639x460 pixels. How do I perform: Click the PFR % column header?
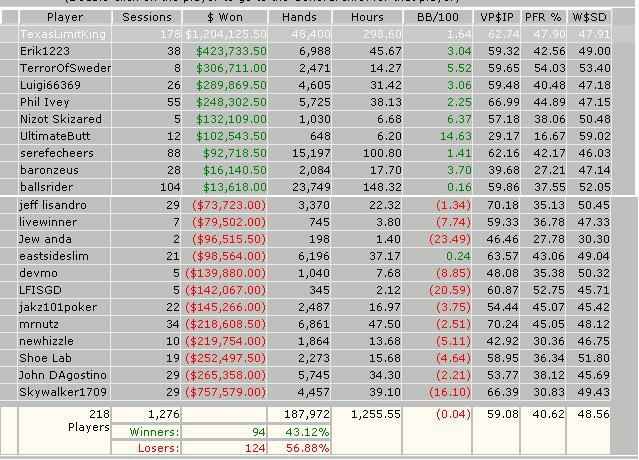click(x=543, y=17)
